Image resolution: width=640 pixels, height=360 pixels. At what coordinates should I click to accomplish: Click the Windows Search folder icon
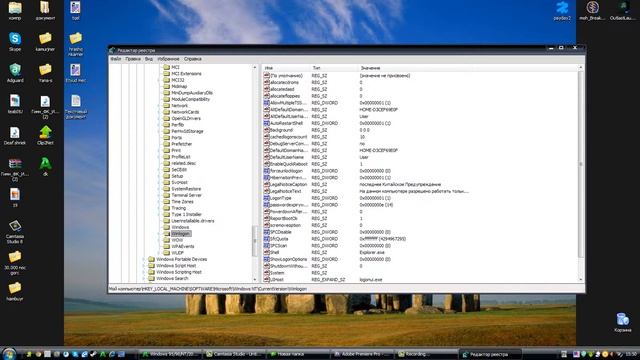pyautogui.click(x=151, y=278)
